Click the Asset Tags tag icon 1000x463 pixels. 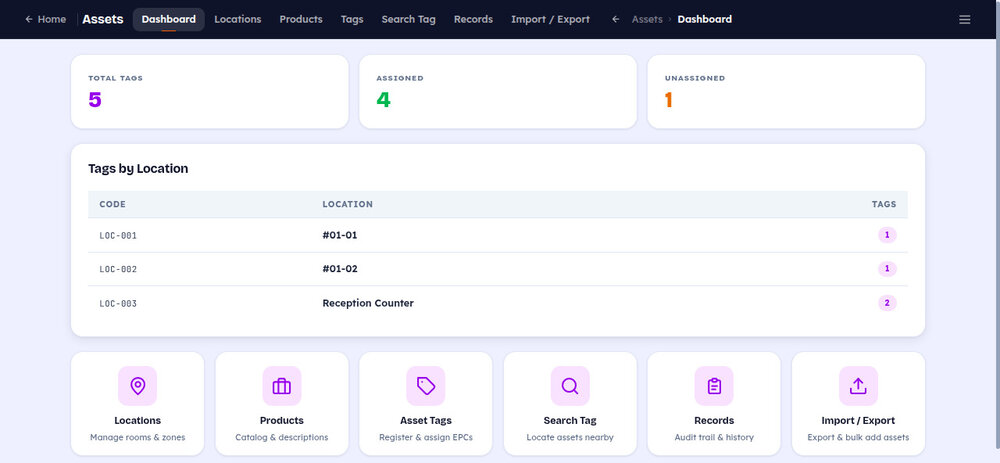425,386
